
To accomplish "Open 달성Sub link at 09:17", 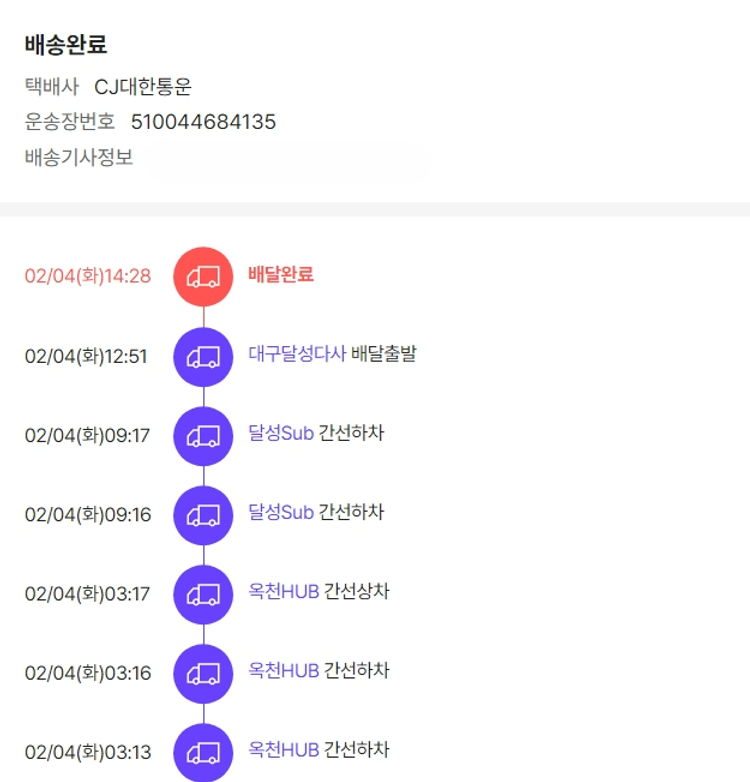I will [281, 433].
